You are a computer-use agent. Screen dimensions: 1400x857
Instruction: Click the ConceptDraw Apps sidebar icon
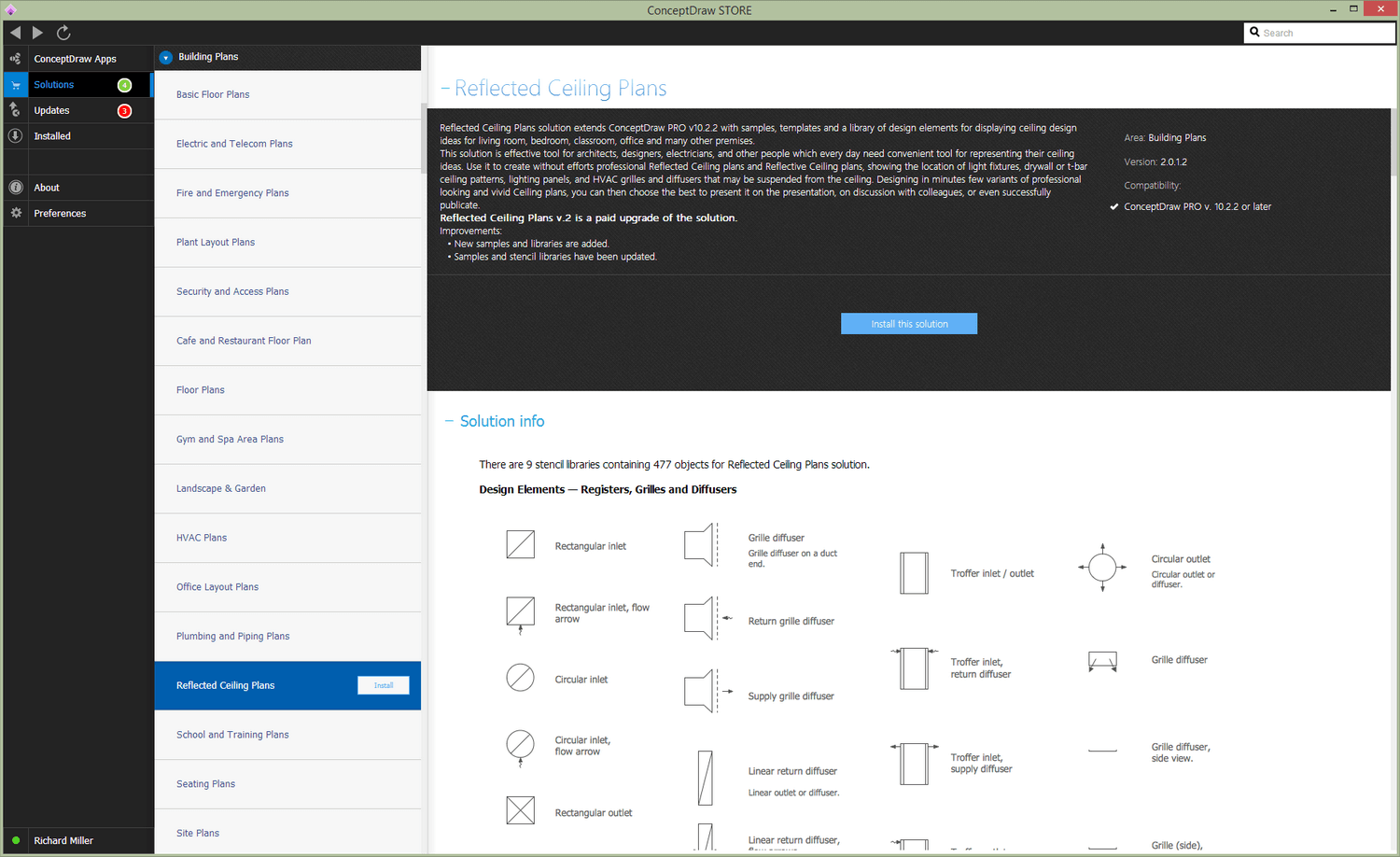point(15,59)
